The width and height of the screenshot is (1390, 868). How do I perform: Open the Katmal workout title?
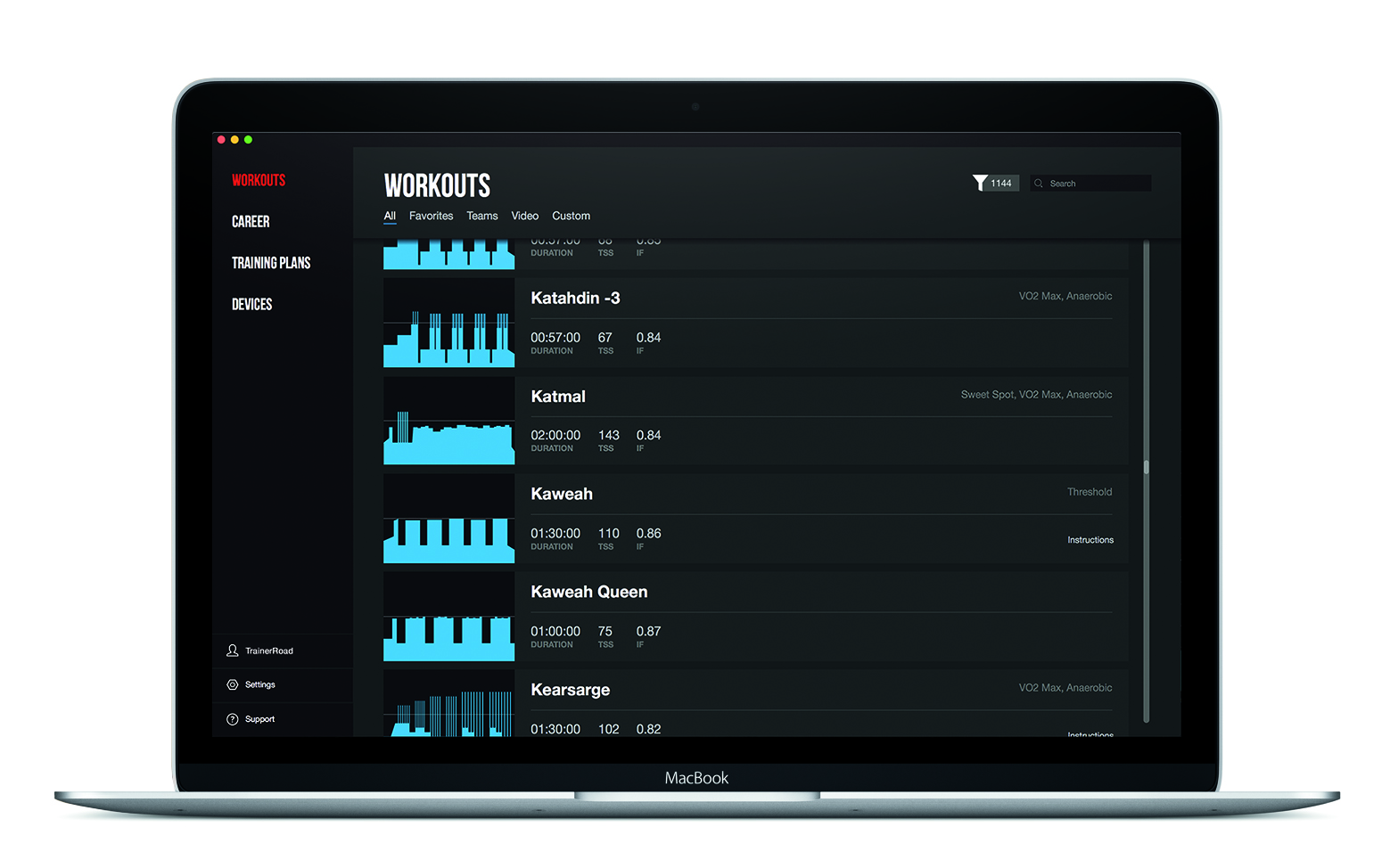coord(558,396)
